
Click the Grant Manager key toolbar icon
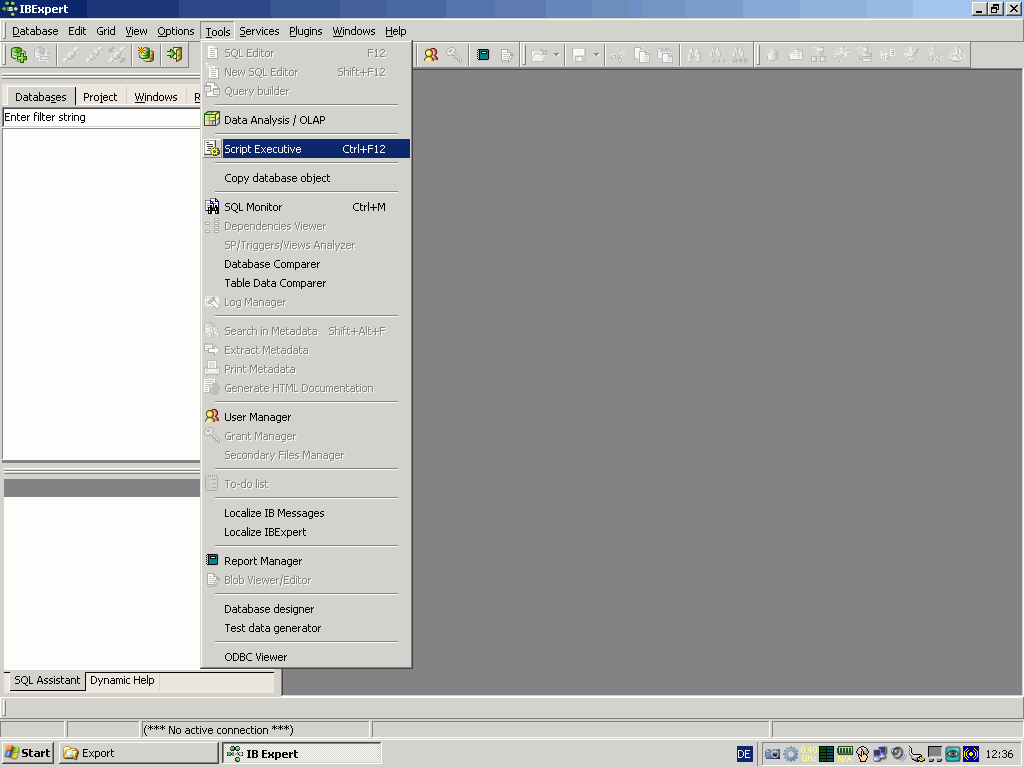(454, 55)
